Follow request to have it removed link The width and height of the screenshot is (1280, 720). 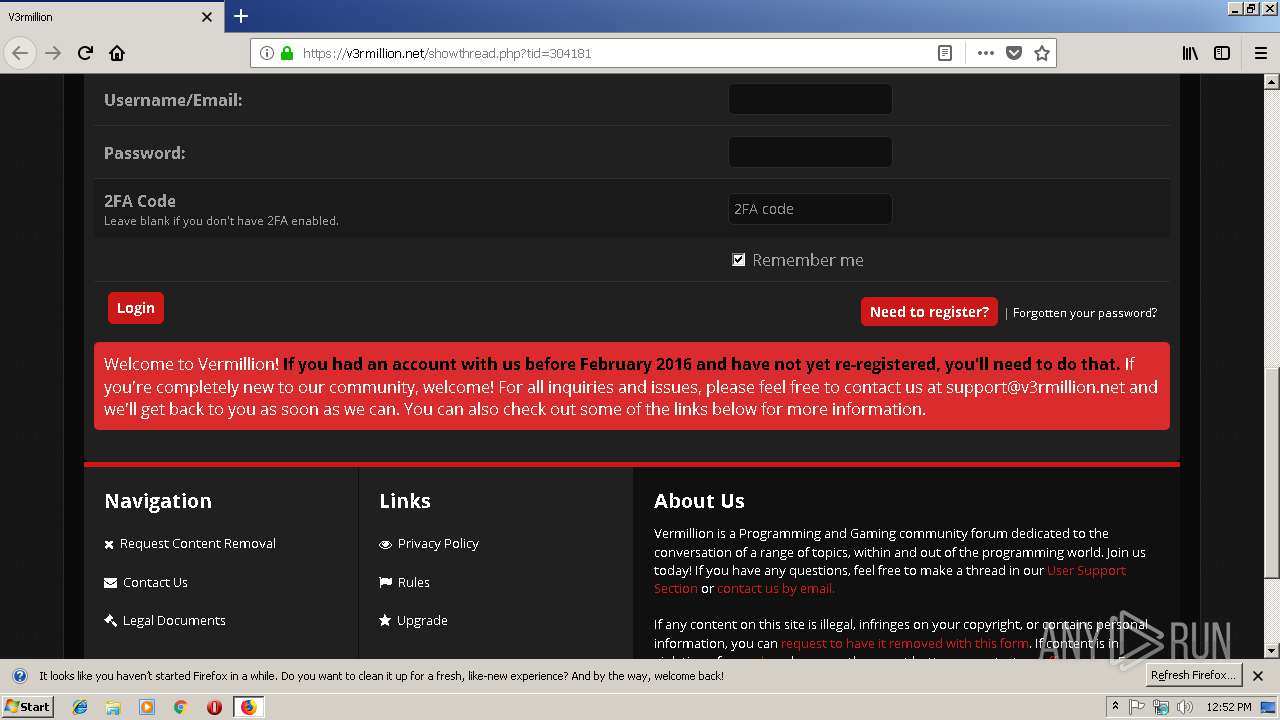[x=905, y=643]
